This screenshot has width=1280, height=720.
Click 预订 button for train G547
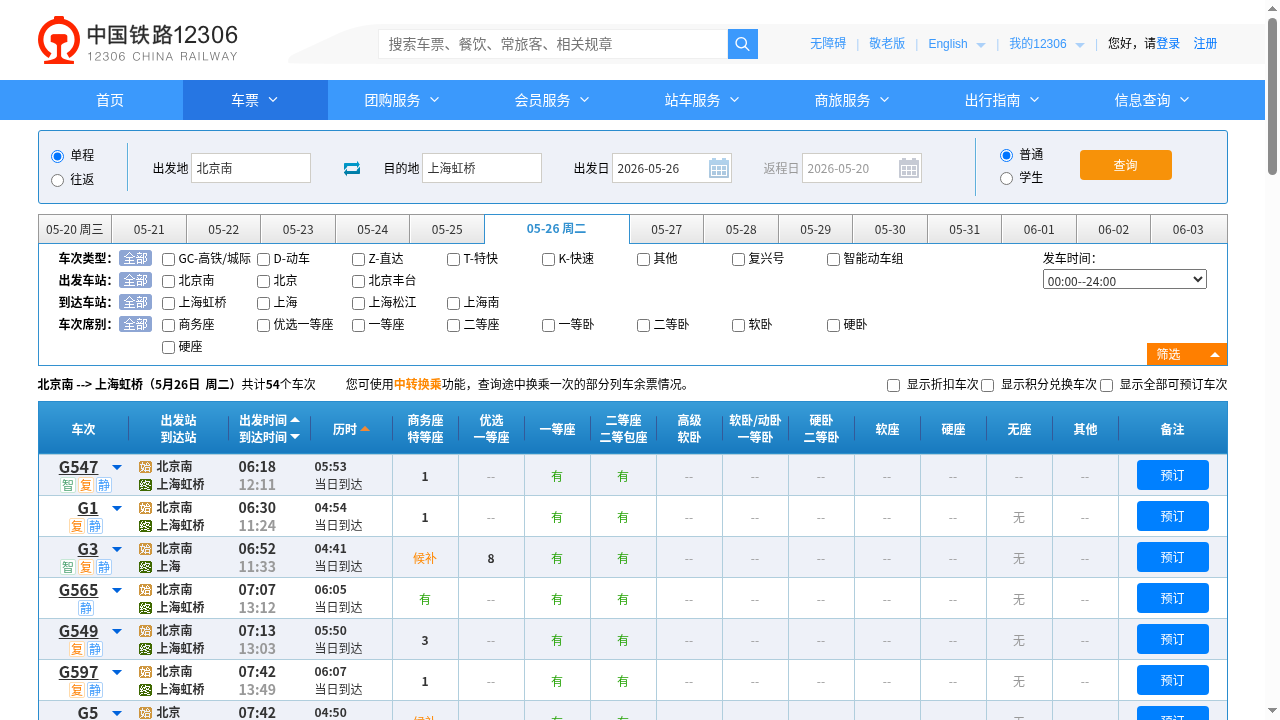(x=1172, y=475)
